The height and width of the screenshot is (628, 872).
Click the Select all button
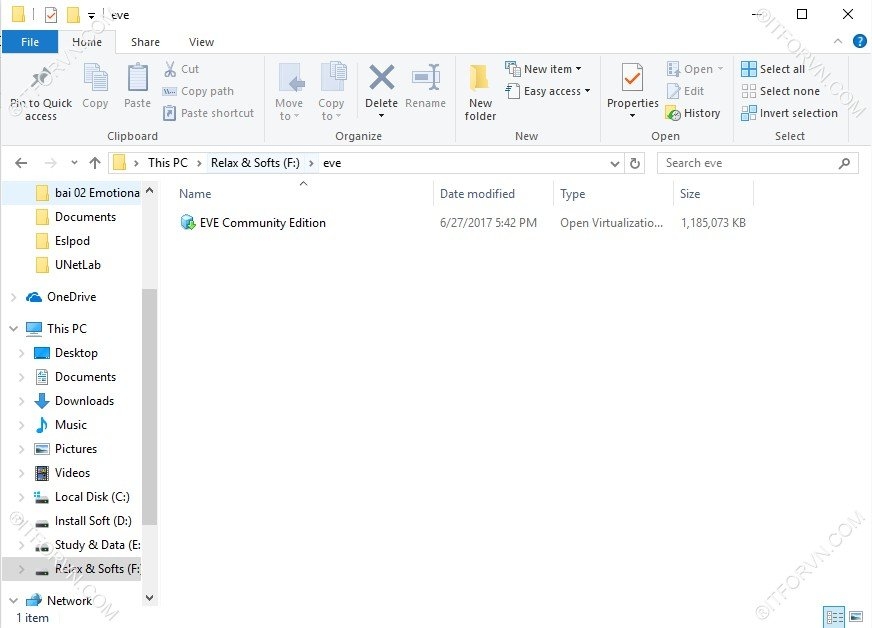click(x=773, y=69)
